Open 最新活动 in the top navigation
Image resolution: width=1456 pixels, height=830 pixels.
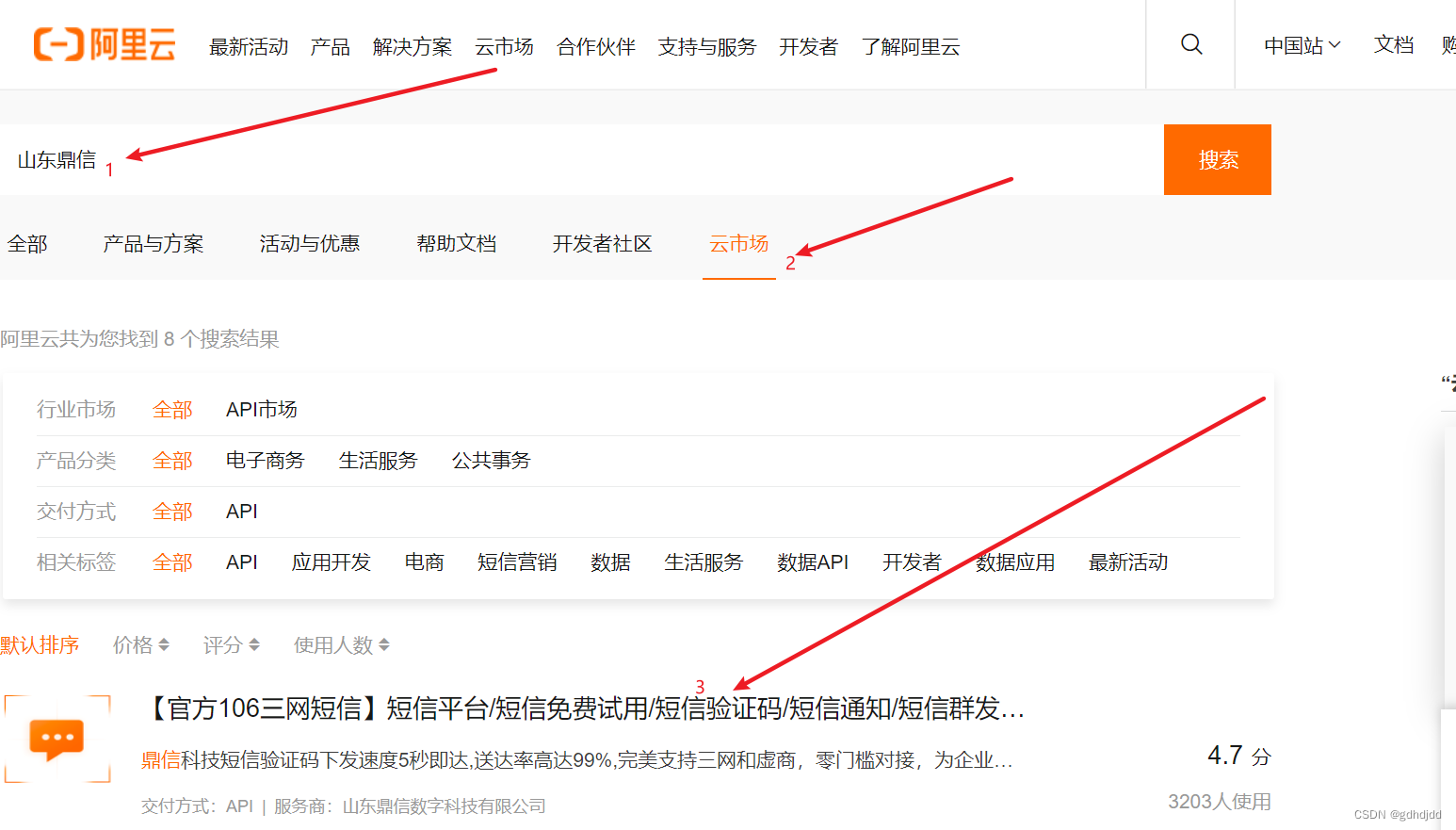249,46
